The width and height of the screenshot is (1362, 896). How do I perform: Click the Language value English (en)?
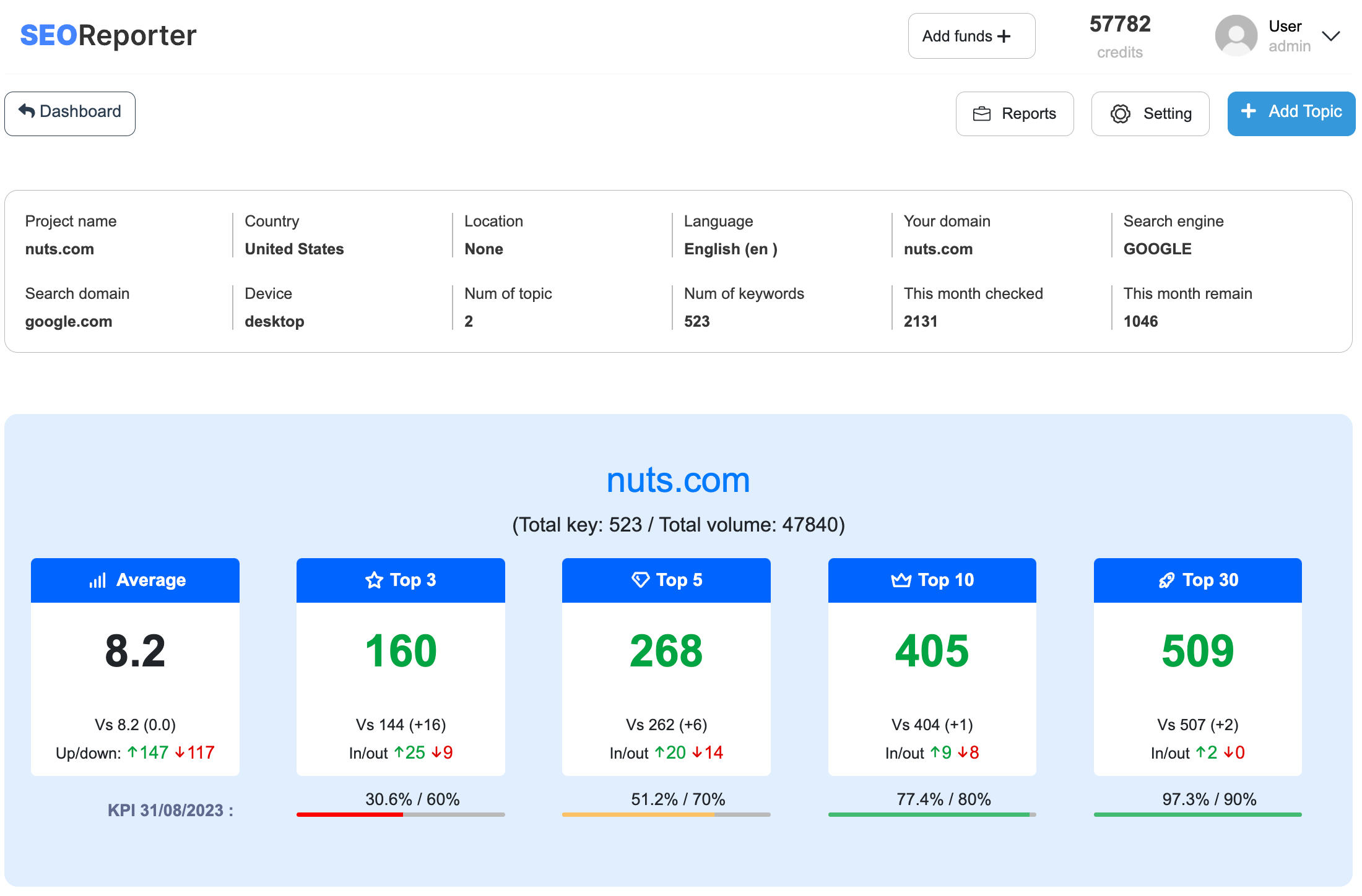pyautogui.click(x=731, y=249)
